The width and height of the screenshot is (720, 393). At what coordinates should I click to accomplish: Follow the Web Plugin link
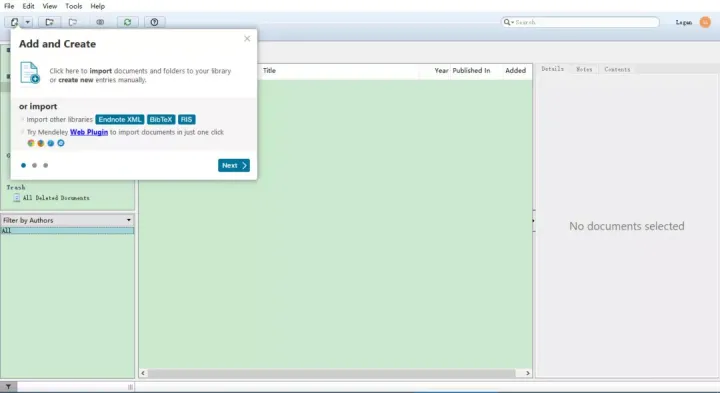click(x=89, y=132)
